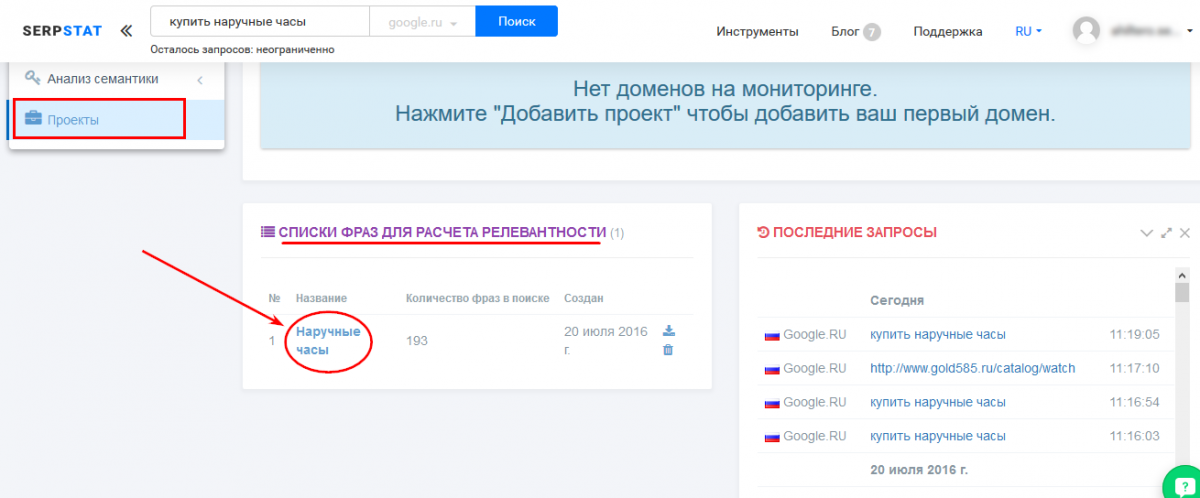Expand the Последние запросы panel to fullscreen
Image resolution: width=1200 pixels, height=498 pixels.
point(1166,233)
